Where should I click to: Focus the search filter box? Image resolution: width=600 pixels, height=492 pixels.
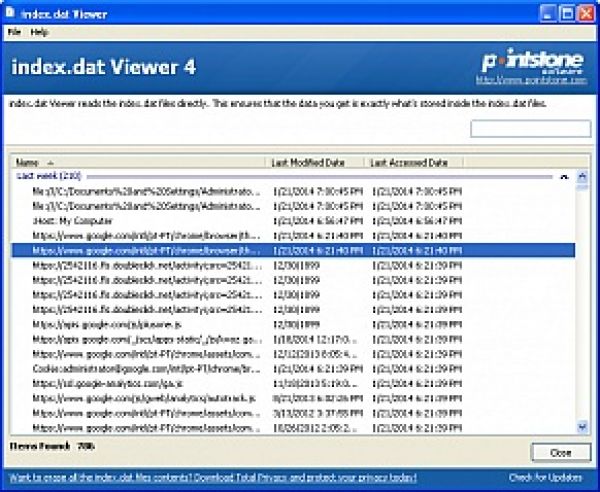click(530, 129)
